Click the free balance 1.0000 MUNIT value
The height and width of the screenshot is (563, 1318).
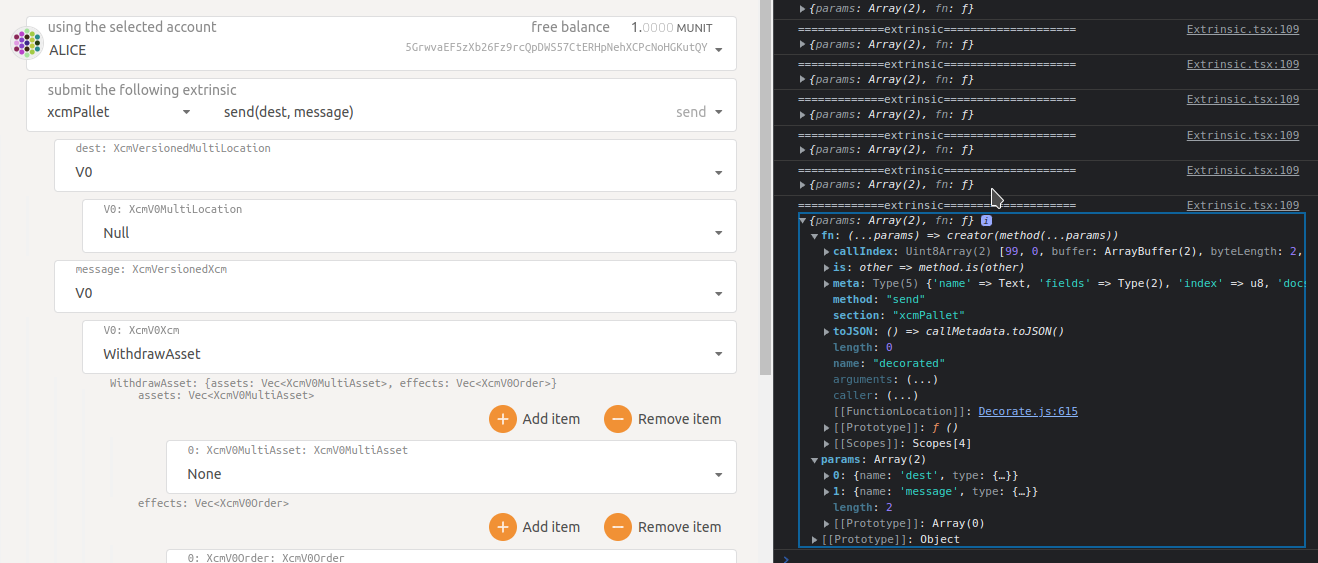coord(672,27)
